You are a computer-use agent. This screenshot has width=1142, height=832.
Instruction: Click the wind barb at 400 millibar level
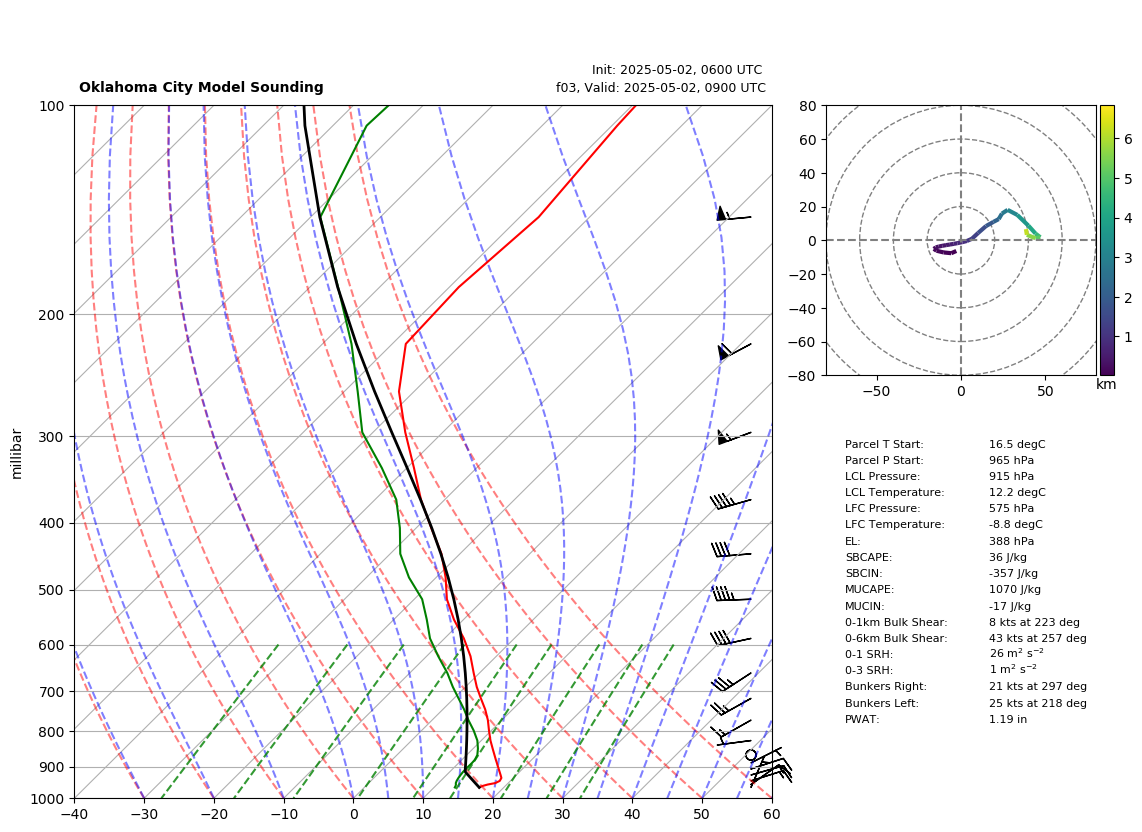[x=731, y=501]
